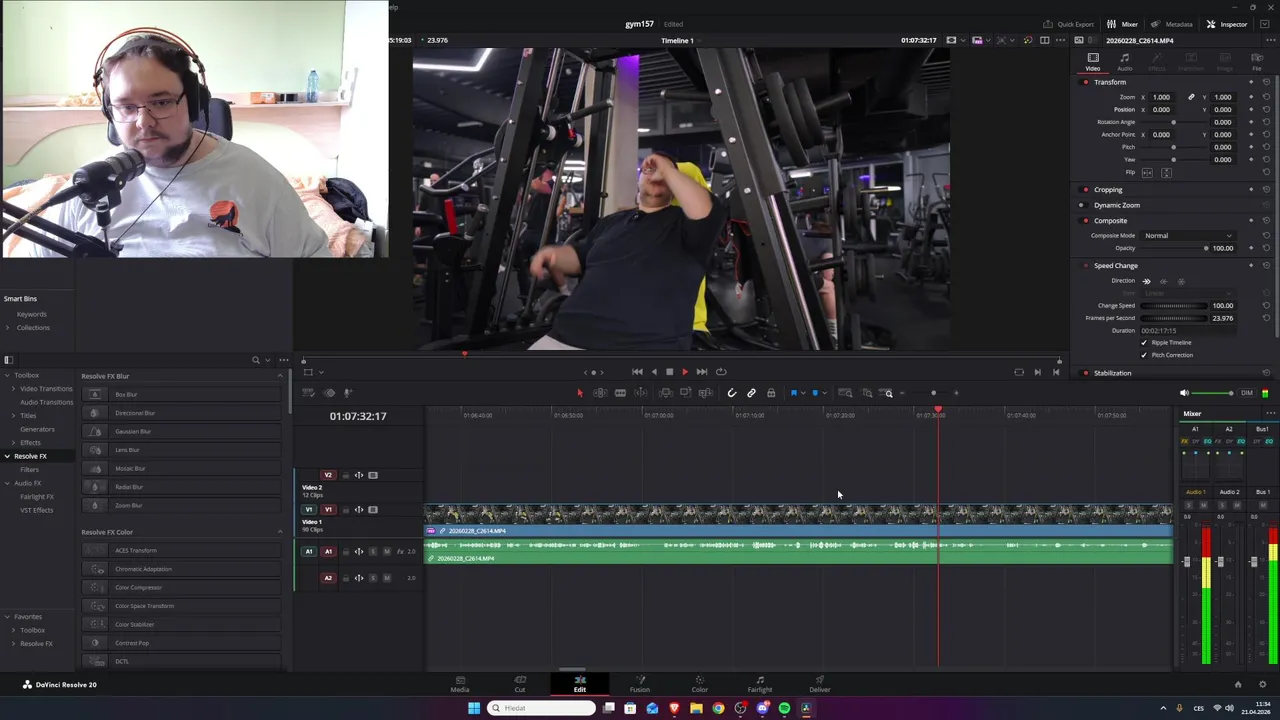The height and width of the screenshot is (720, 1280).
Task: Toggle the Composite section enable dot
Action: [x=1086, y=221]
